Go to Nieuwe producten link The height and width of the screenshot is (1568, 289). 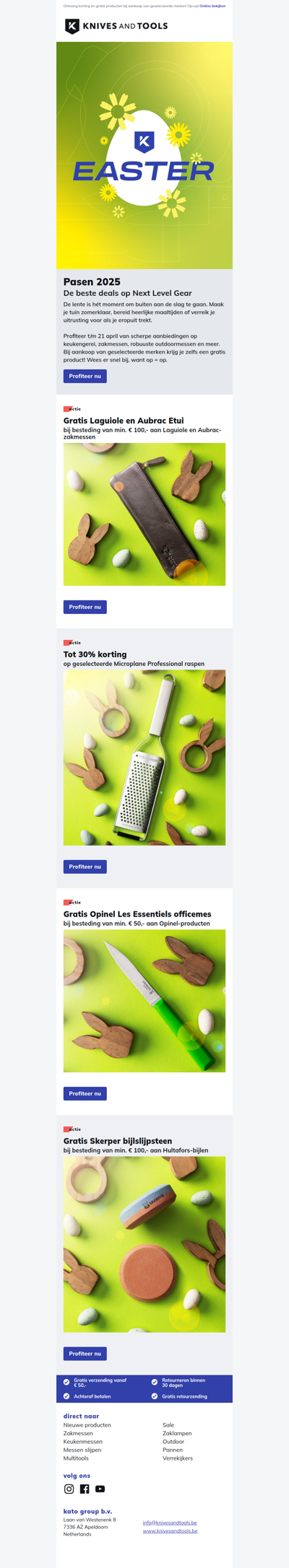[x=87, y=1425]
